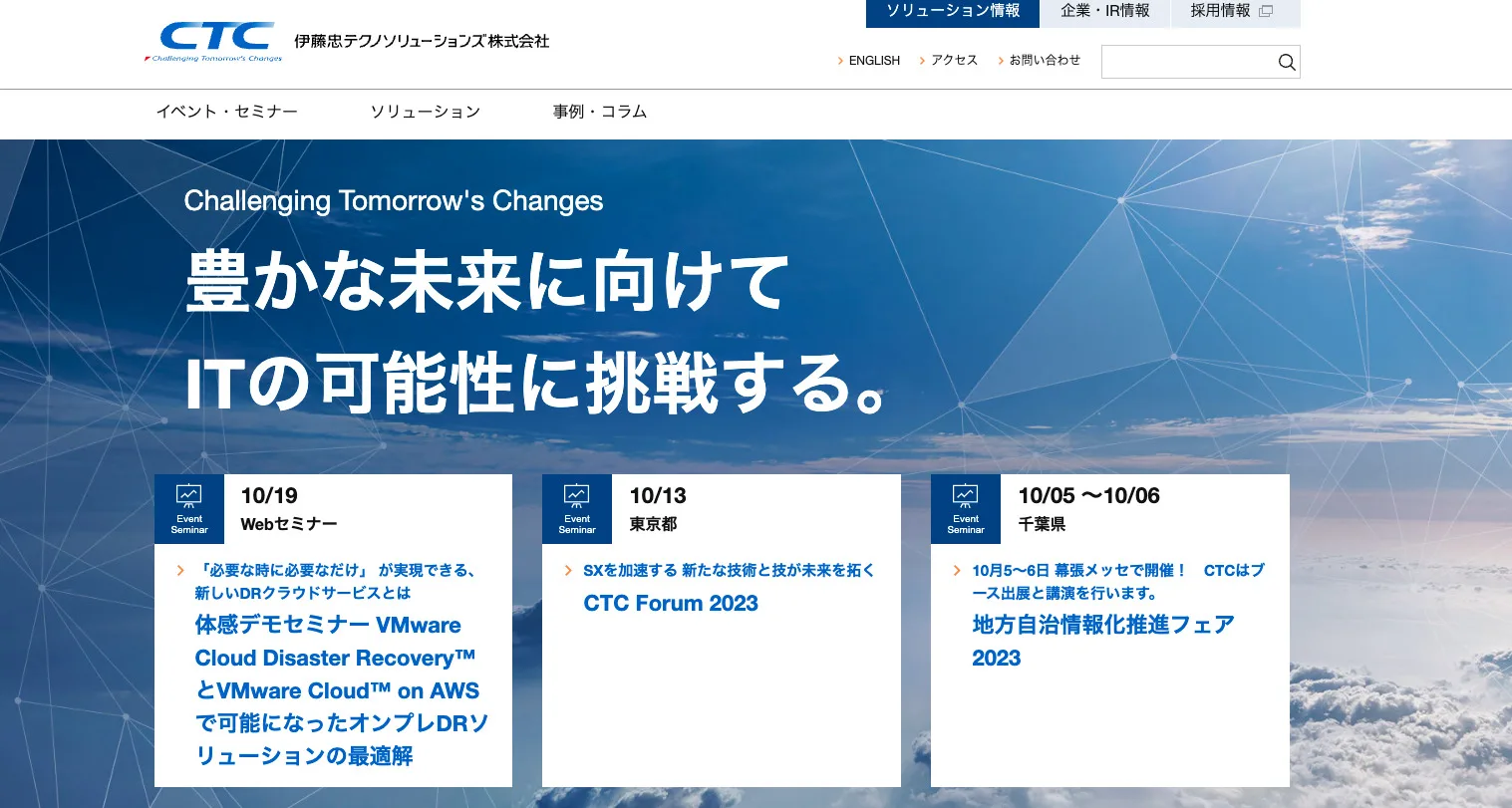Click the text 新しいDRクラウドサービスとは
Screen dimensions: 1512x808
303,593
